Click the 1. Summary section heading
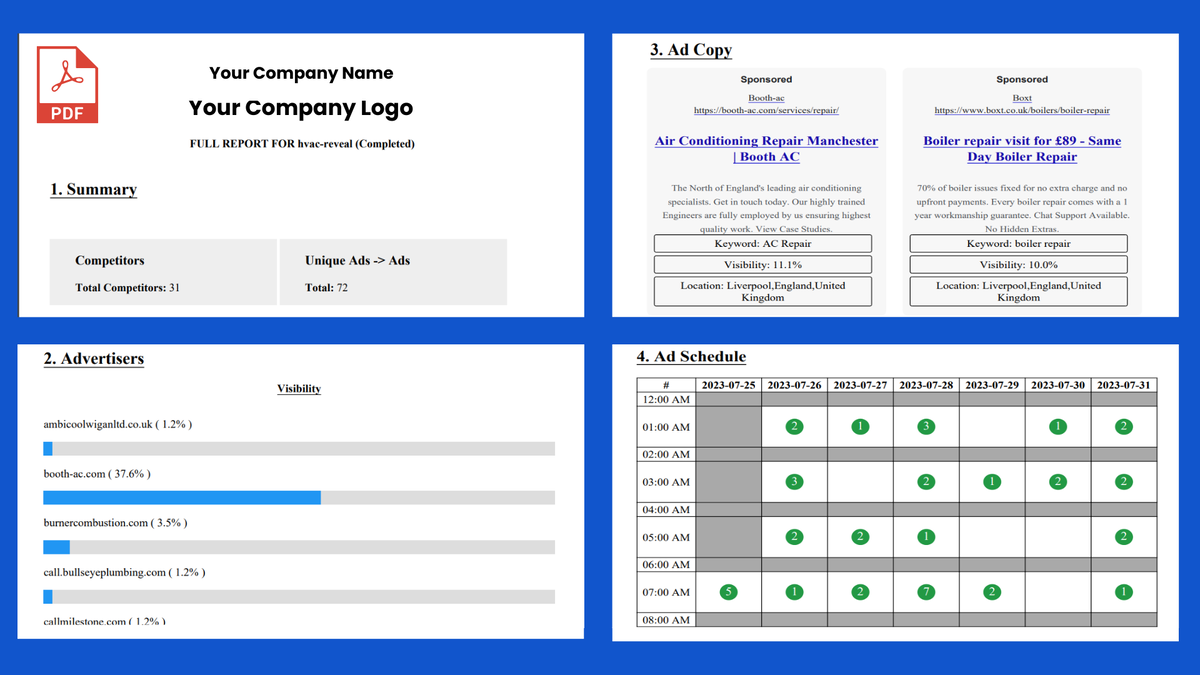 coord(93,189)
